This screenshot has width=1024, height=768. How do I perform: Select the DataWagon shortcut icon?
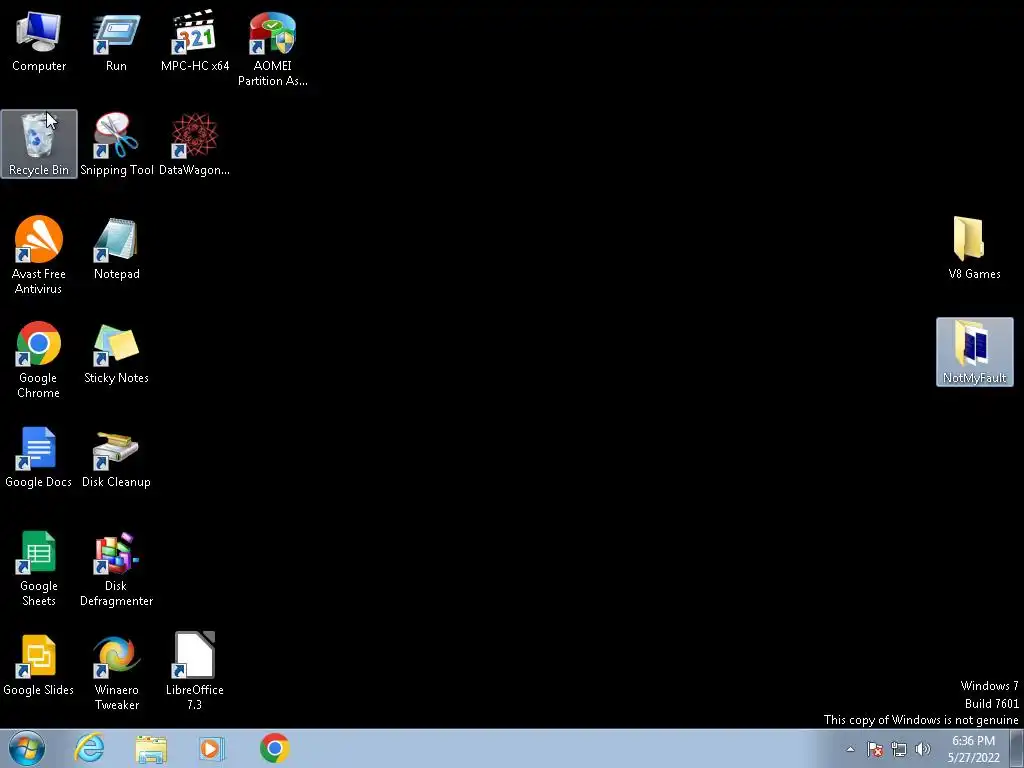point(195,144)
